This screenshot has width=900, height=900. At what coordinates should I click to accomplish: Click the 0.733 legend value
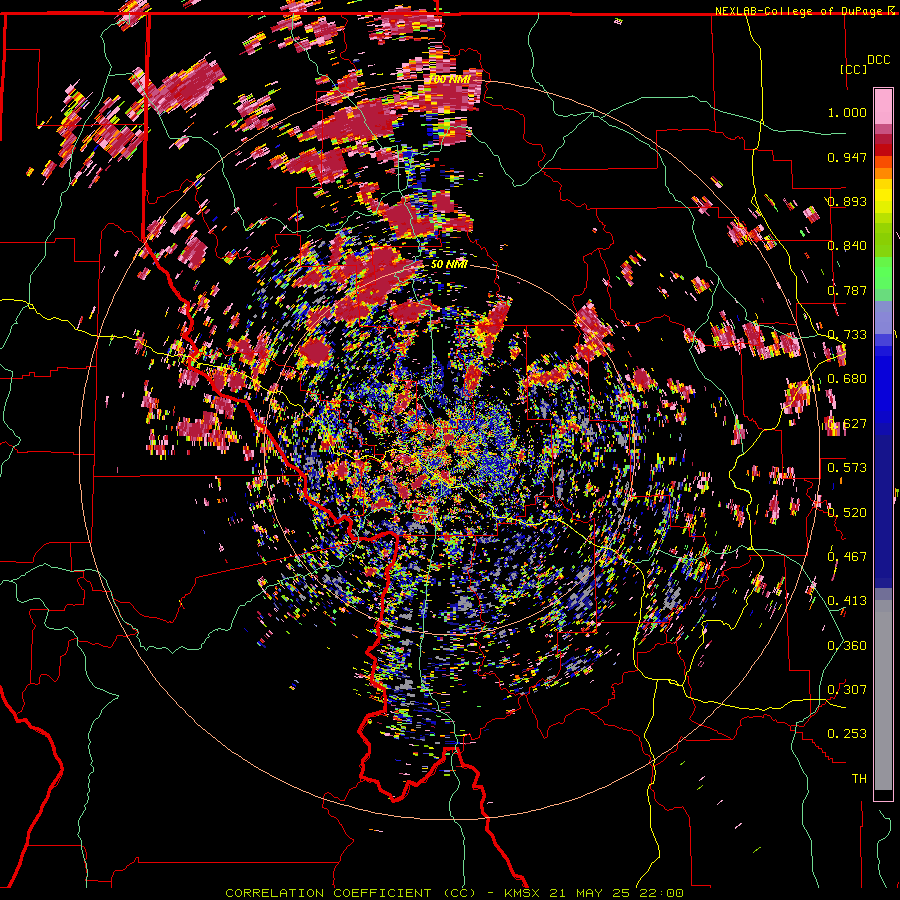[x=847, y=335]
